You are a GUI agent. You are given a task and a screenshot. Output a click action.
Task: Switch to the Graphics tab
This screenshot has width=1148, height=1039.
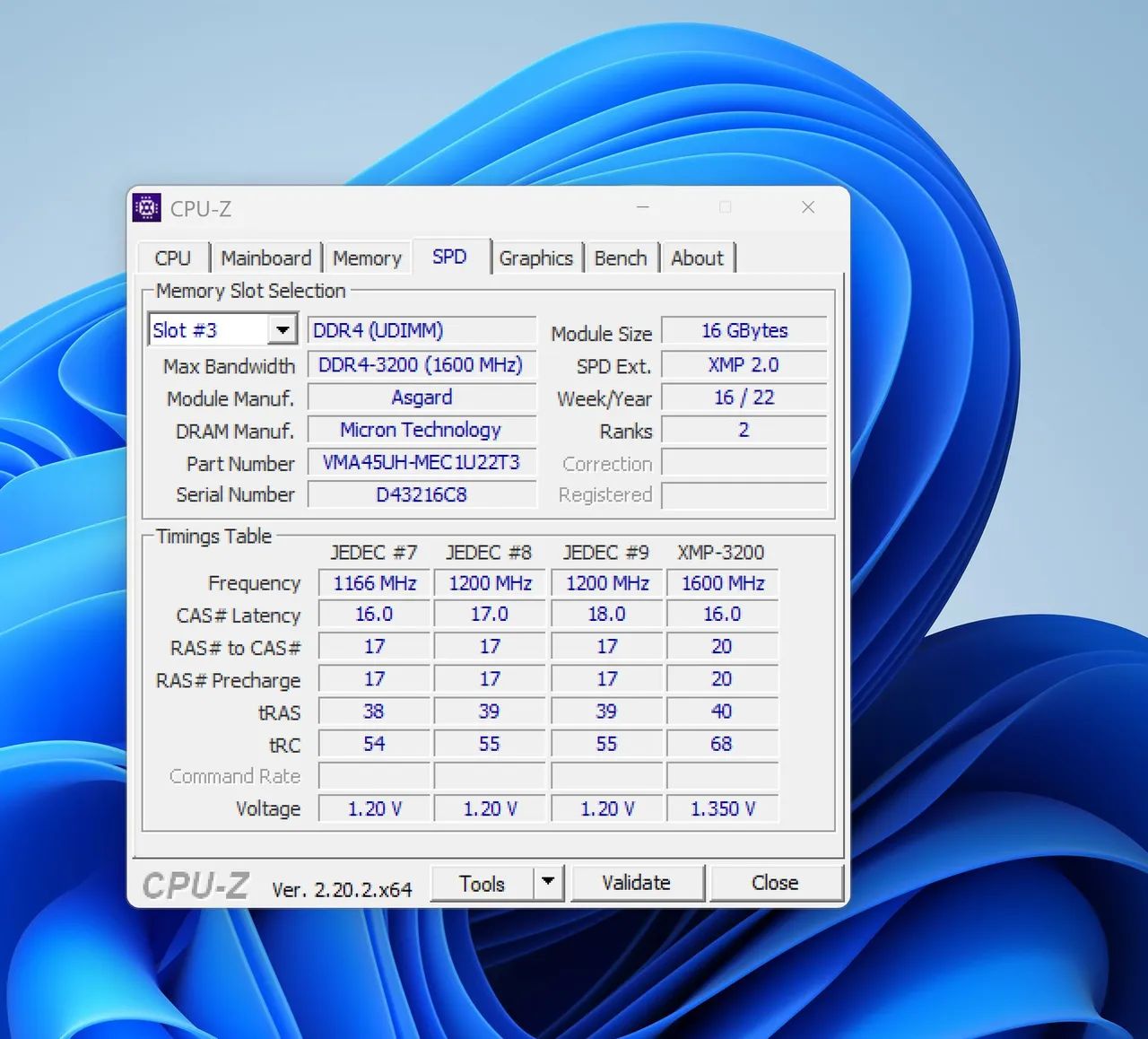pos(535,258)
